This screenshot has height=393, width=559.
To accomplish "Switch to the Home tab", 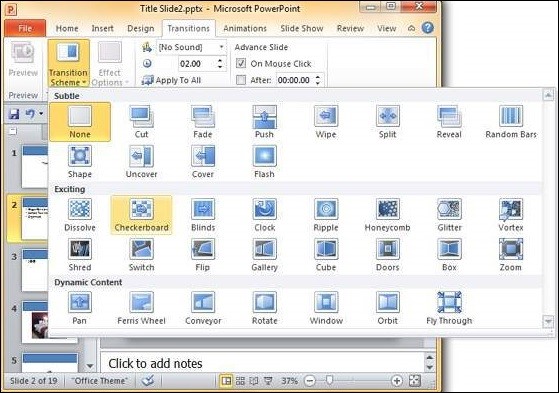I will [x=67, y=29].
